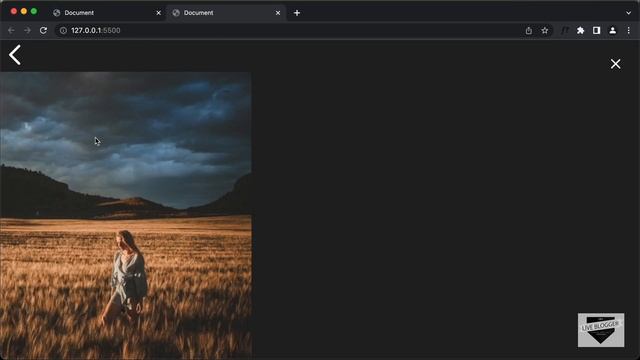Click the grayed-out extension icon
Screen dimensions: 640x360
[564, 31]
